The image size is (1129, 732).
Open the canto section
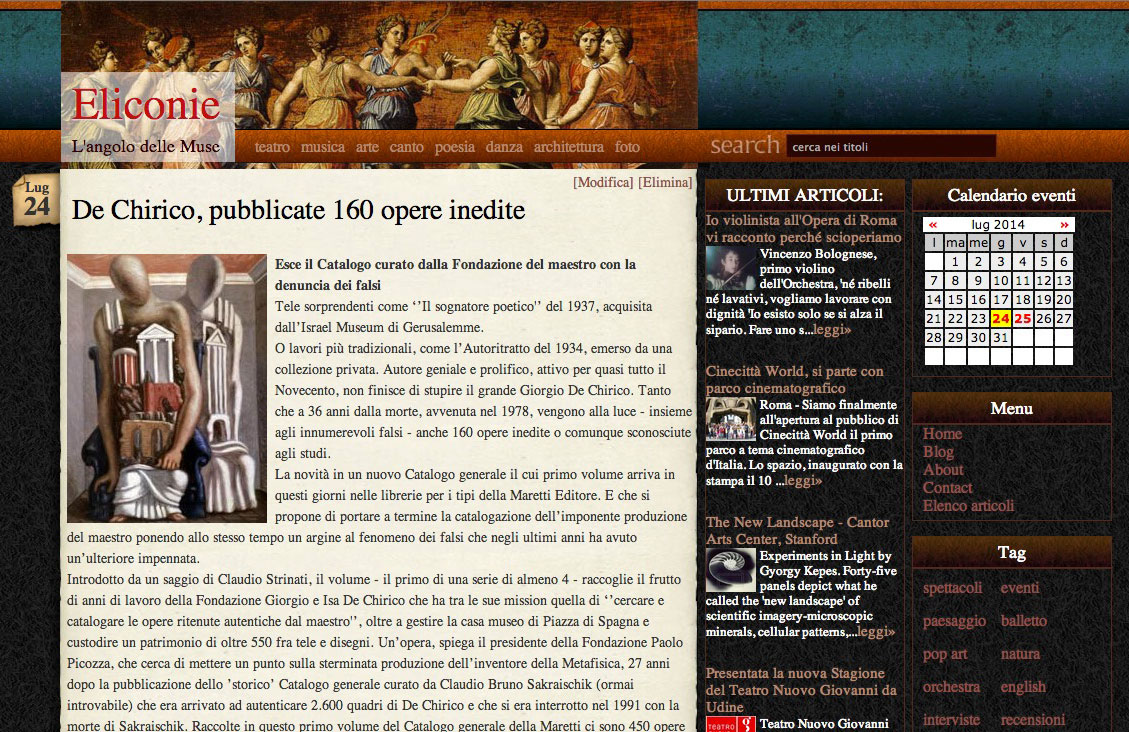(x=407, y=147)
